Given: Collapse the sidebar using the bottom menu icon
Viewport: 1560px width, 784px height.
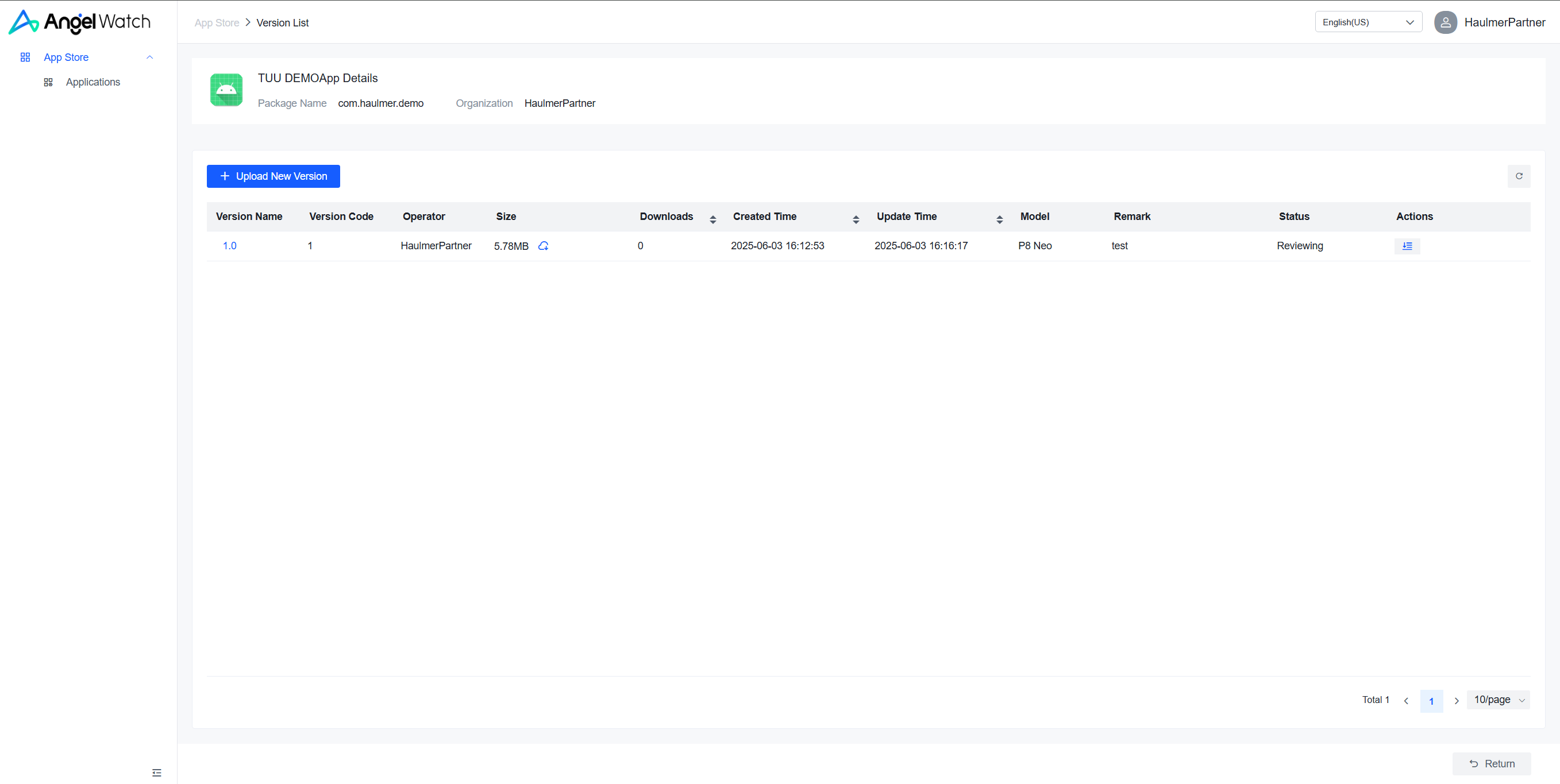Looking at the screenshot, I should [157, 772].
